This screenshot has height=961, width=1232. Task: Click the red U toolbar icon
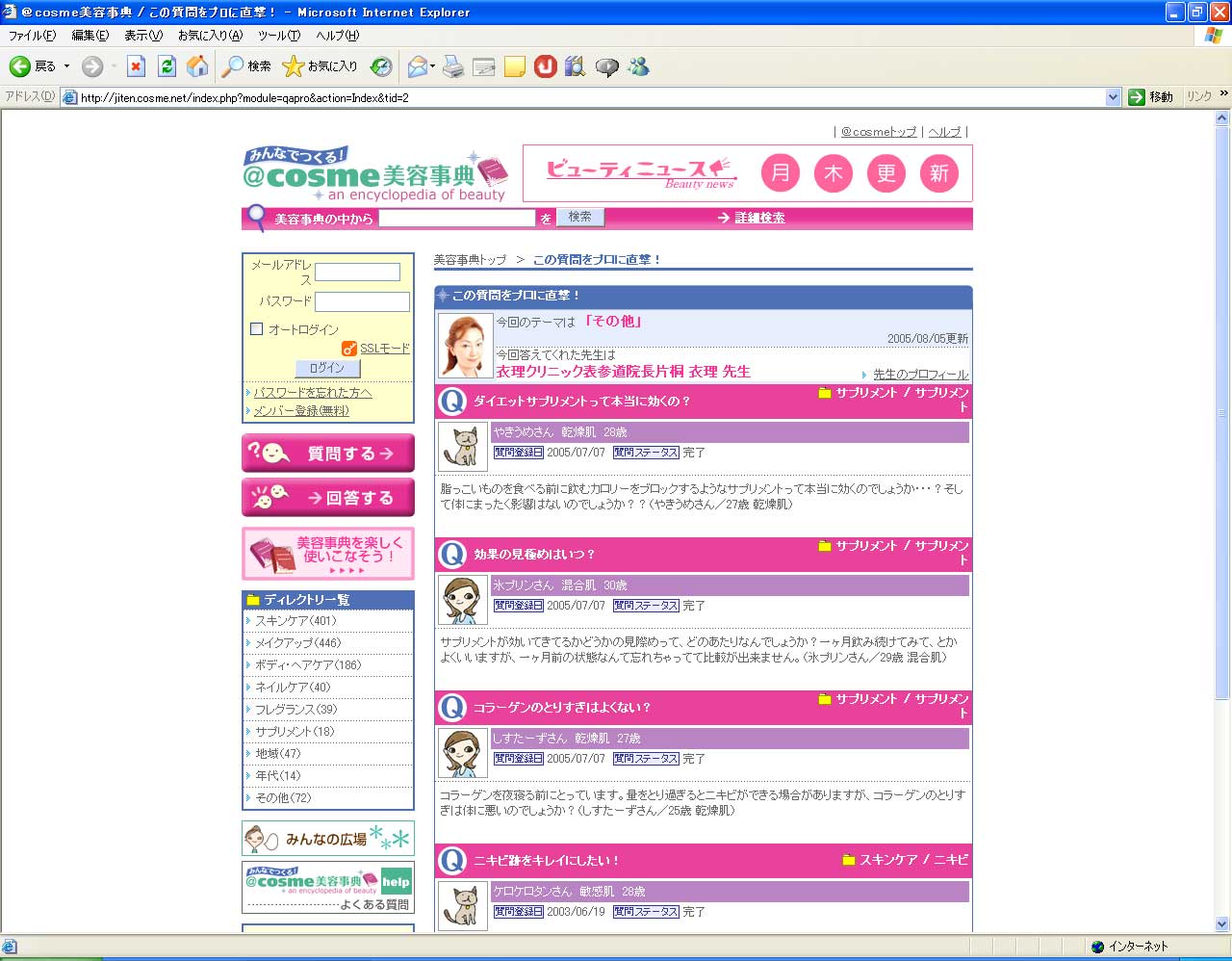tap(546, 66)
